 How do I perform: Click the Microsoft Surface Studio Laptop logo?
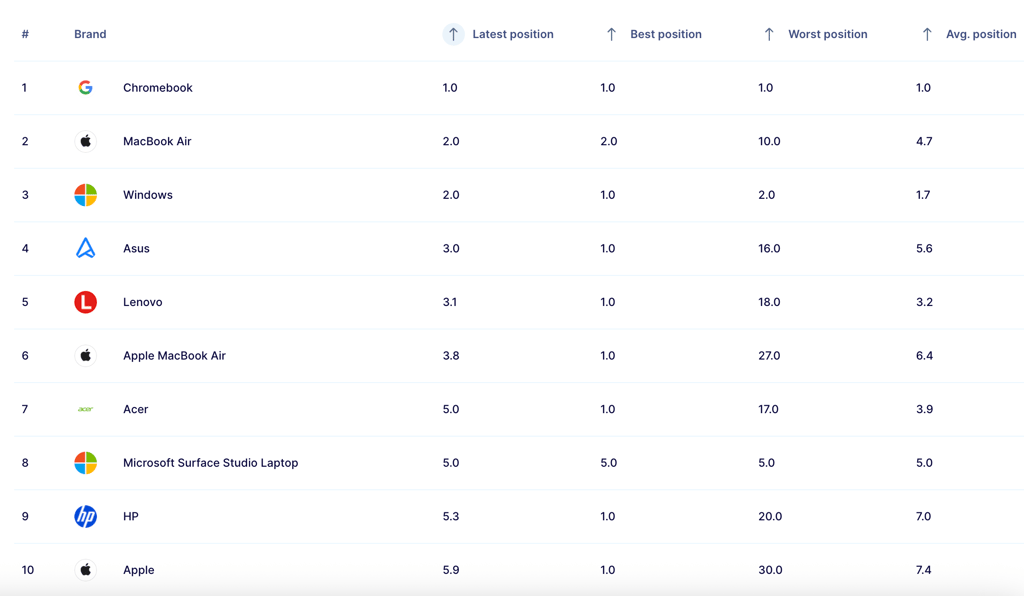click(x=86, y=463)
